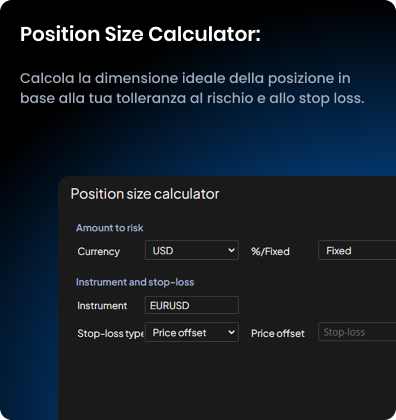
Task: Focus the EURUSD instrument field
Action: click(192, 305)
